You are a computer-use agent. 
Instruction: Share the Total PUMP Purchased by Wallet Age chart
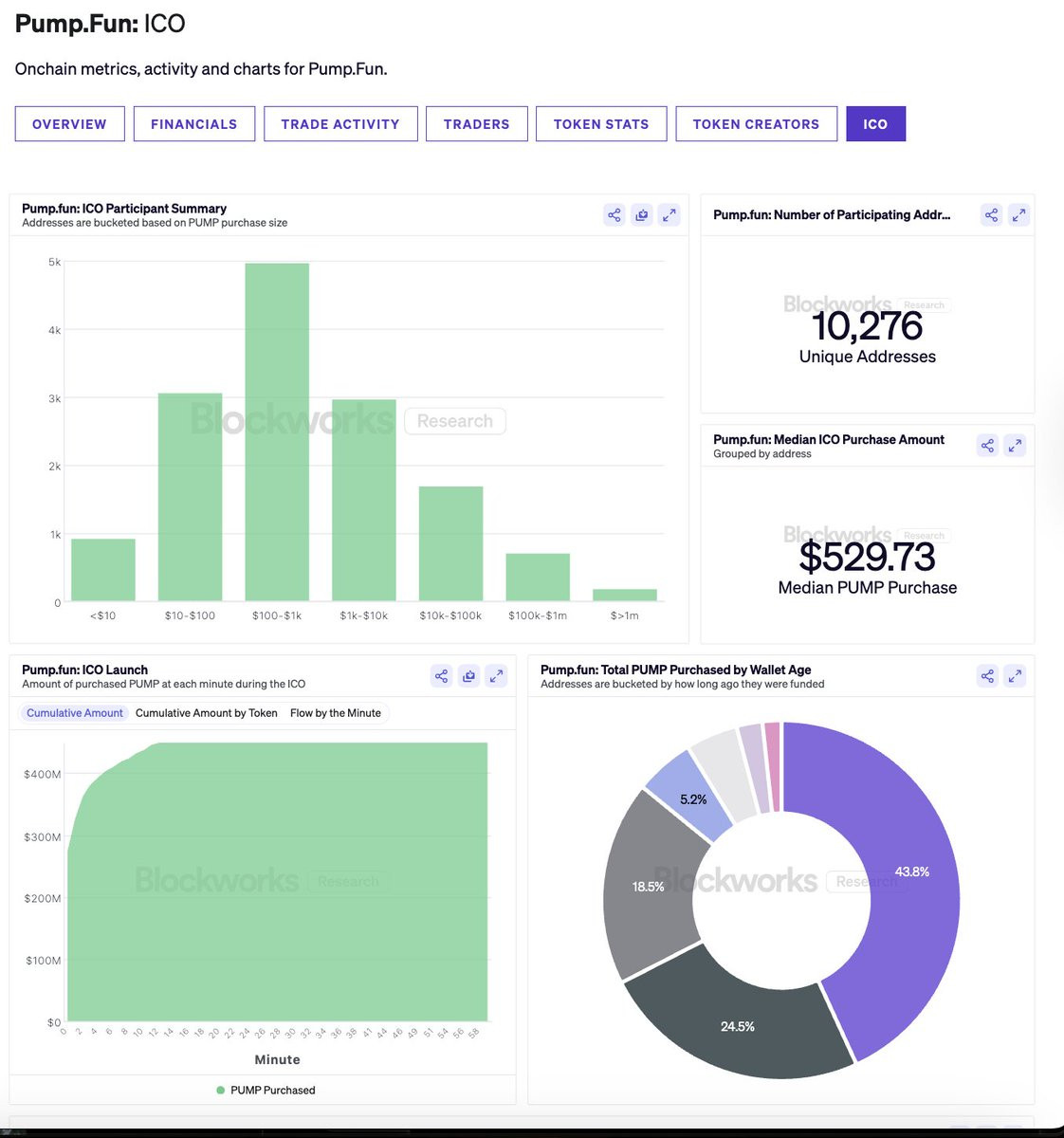click(x=987, y=676)
